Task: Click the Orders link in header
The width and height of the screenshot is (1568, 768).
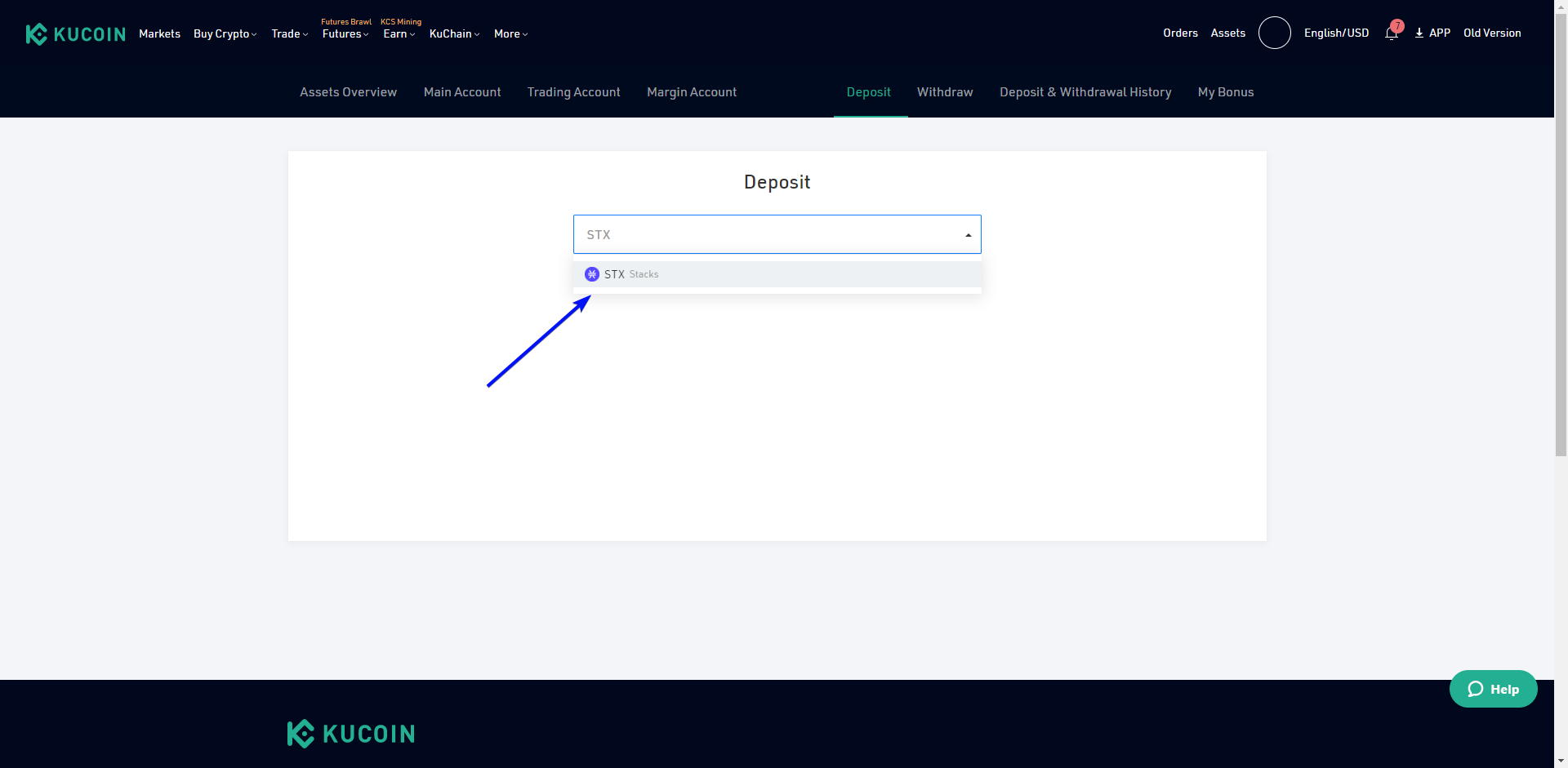Action: click(1180, 33)
